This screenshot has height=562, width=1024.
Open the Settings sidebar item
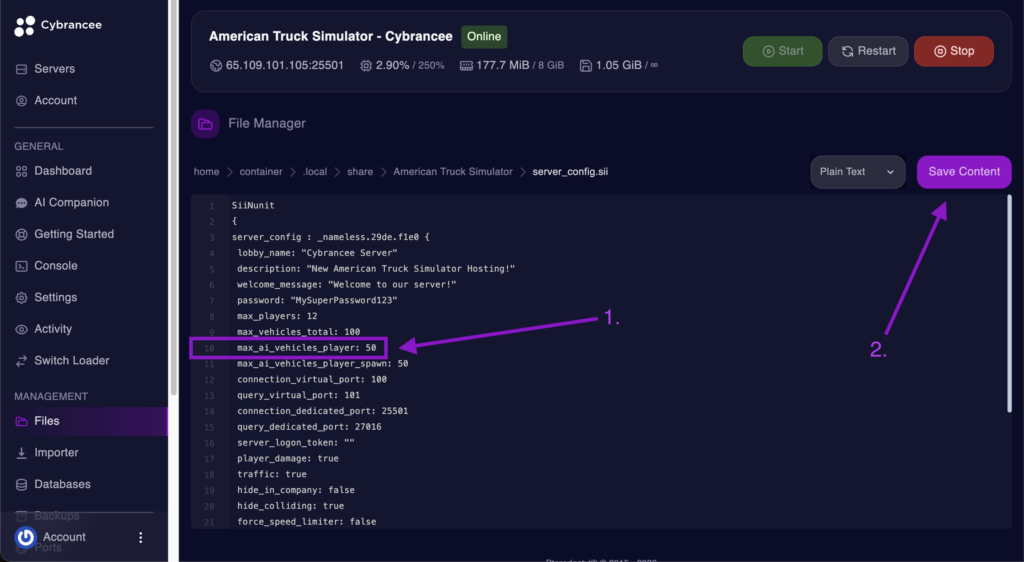56,297
